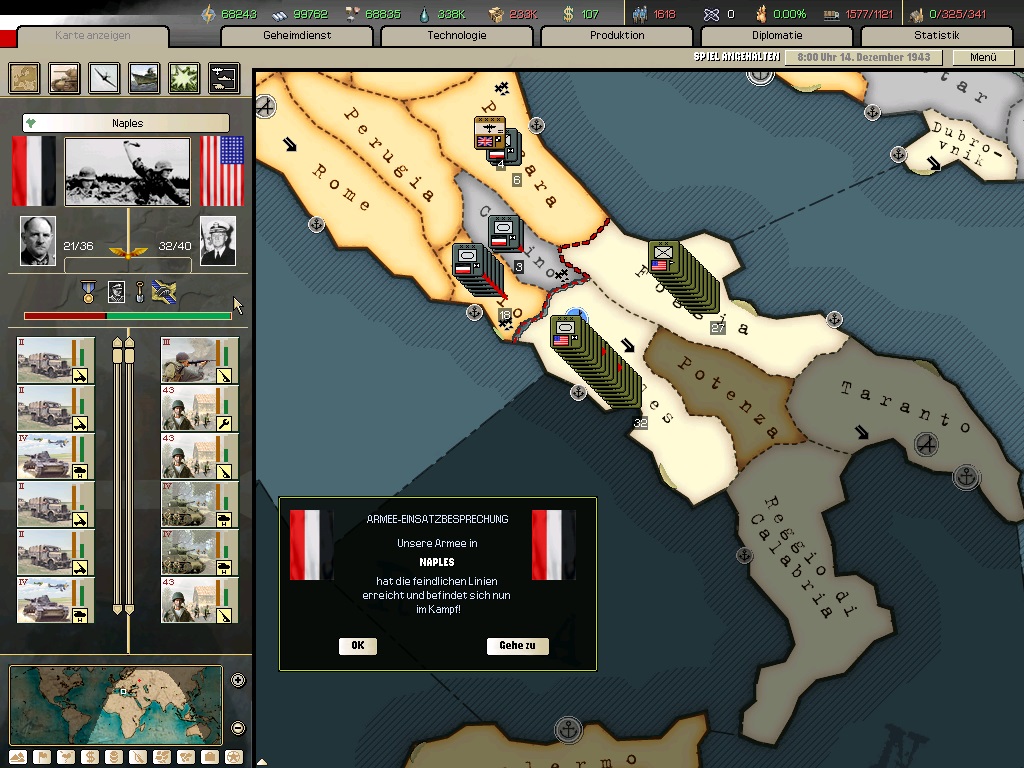Screen dimensions: 1024x768
Task: Select the land units tank icon
Action: pyautogui.click(x=64, y=78)
